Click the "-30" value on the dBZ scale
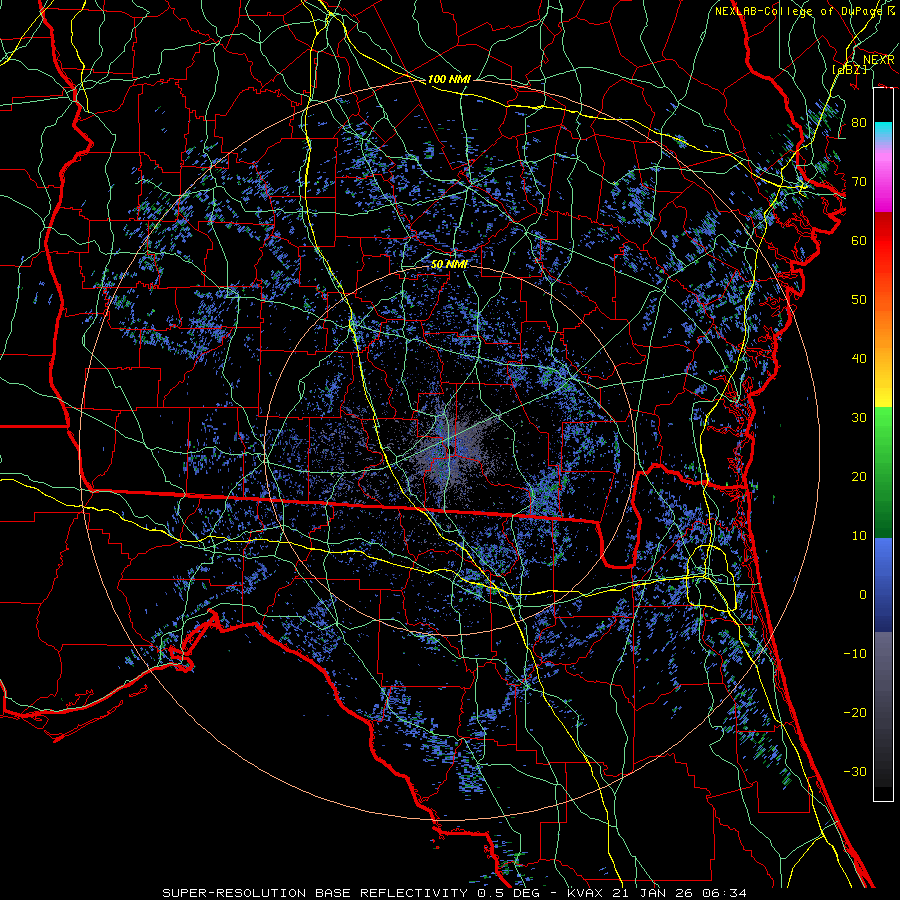900x900 pixels. pos(855,771)
